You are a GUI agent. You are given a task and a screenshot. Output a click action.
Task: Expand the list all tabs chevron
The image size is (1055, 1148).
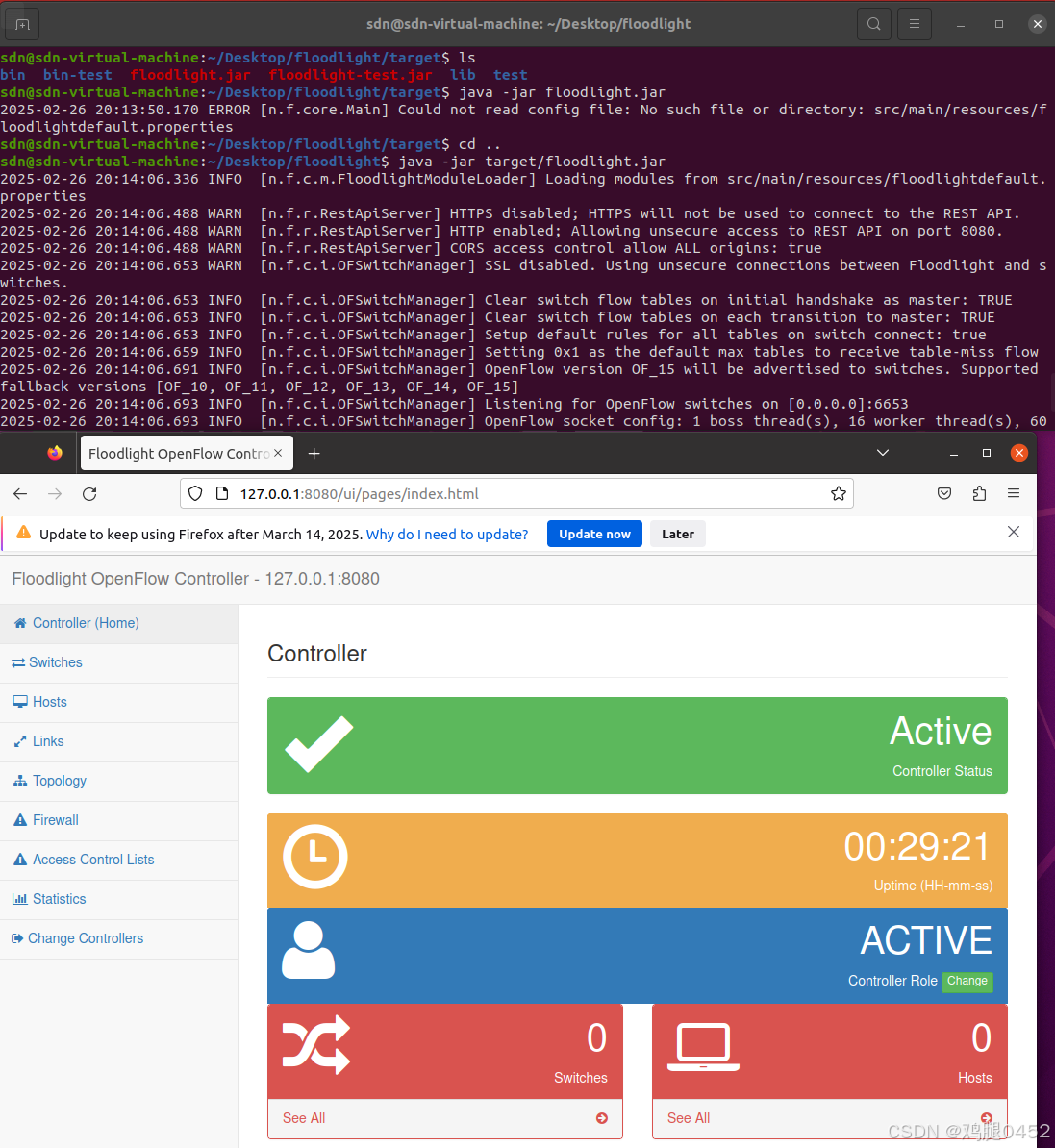(x=883, y=453)
